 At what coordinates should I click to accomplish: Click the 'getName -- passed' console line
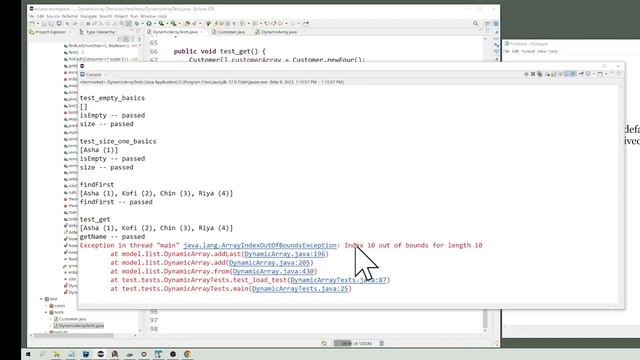tap(112, 237)
